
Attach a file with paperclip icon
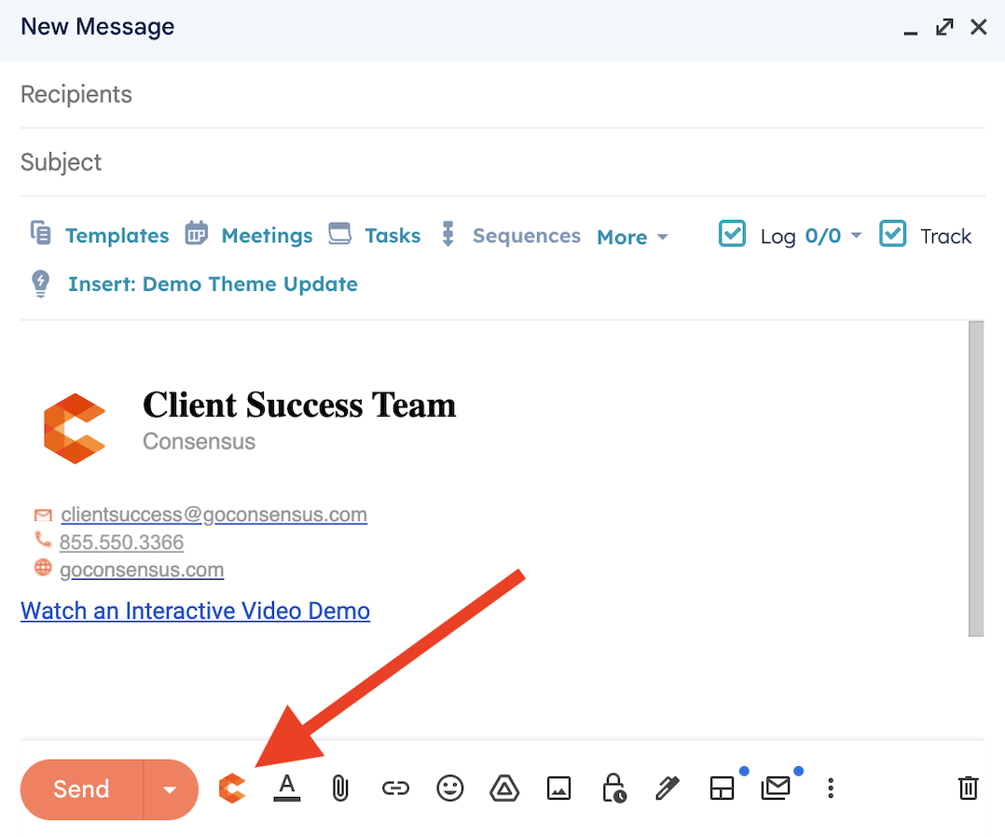(340, 789)
